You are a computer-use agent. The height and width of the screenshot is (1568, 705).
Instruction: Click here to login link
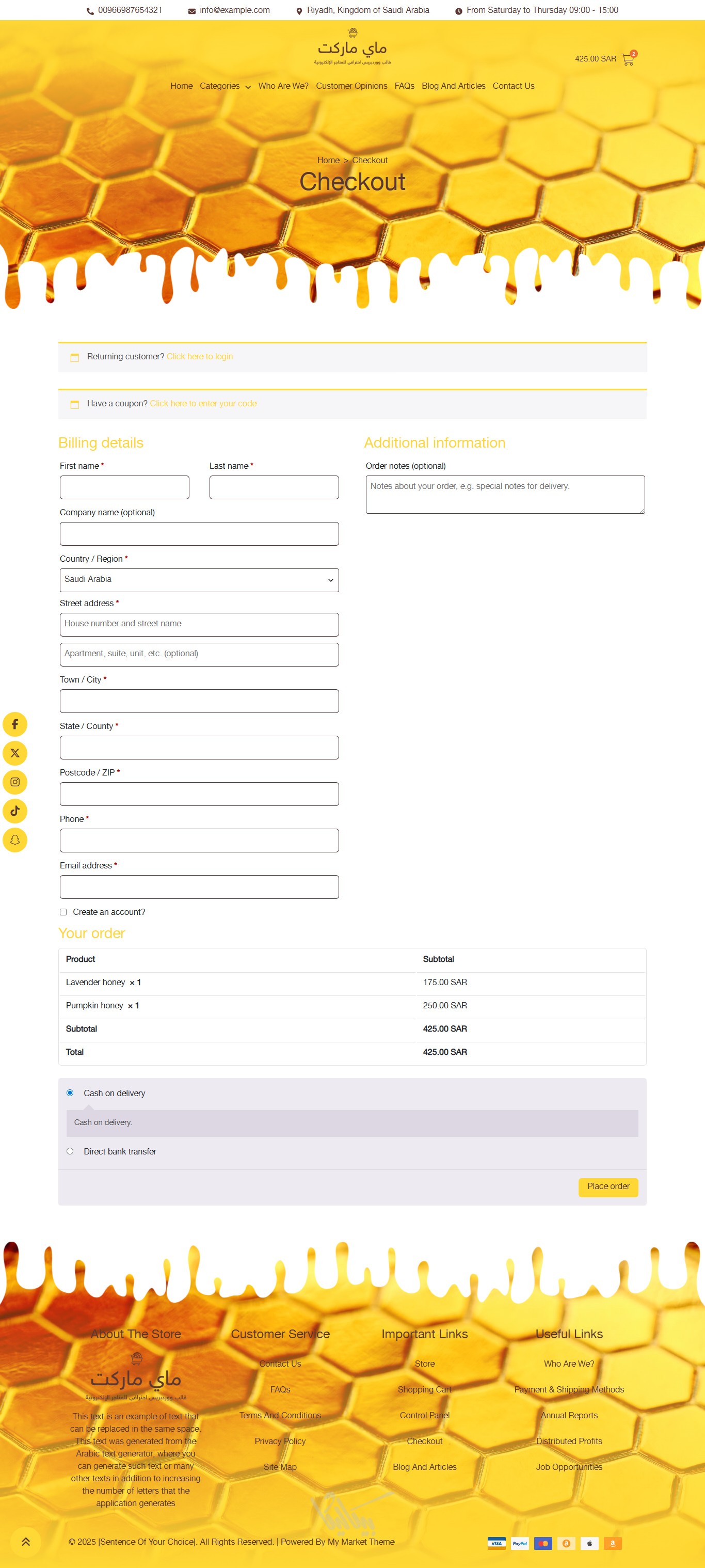tap(200, 357)
